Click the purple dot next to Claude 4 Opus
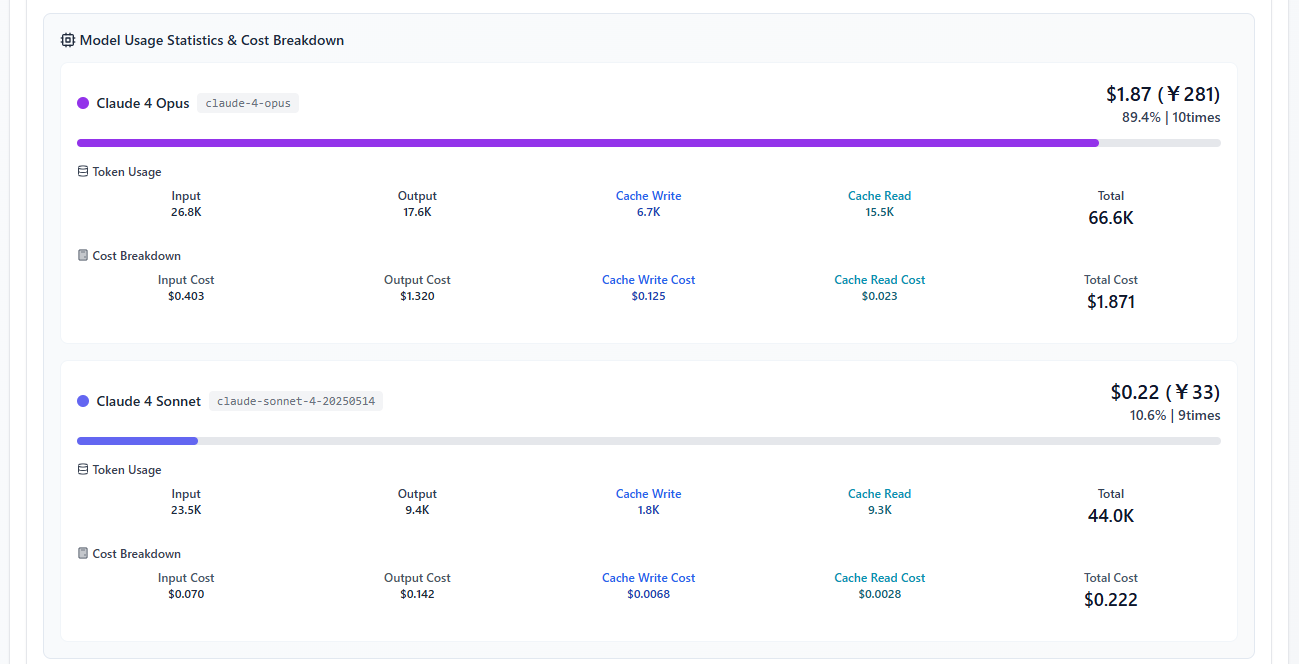Screen dimensions: 1299x664 83,103
